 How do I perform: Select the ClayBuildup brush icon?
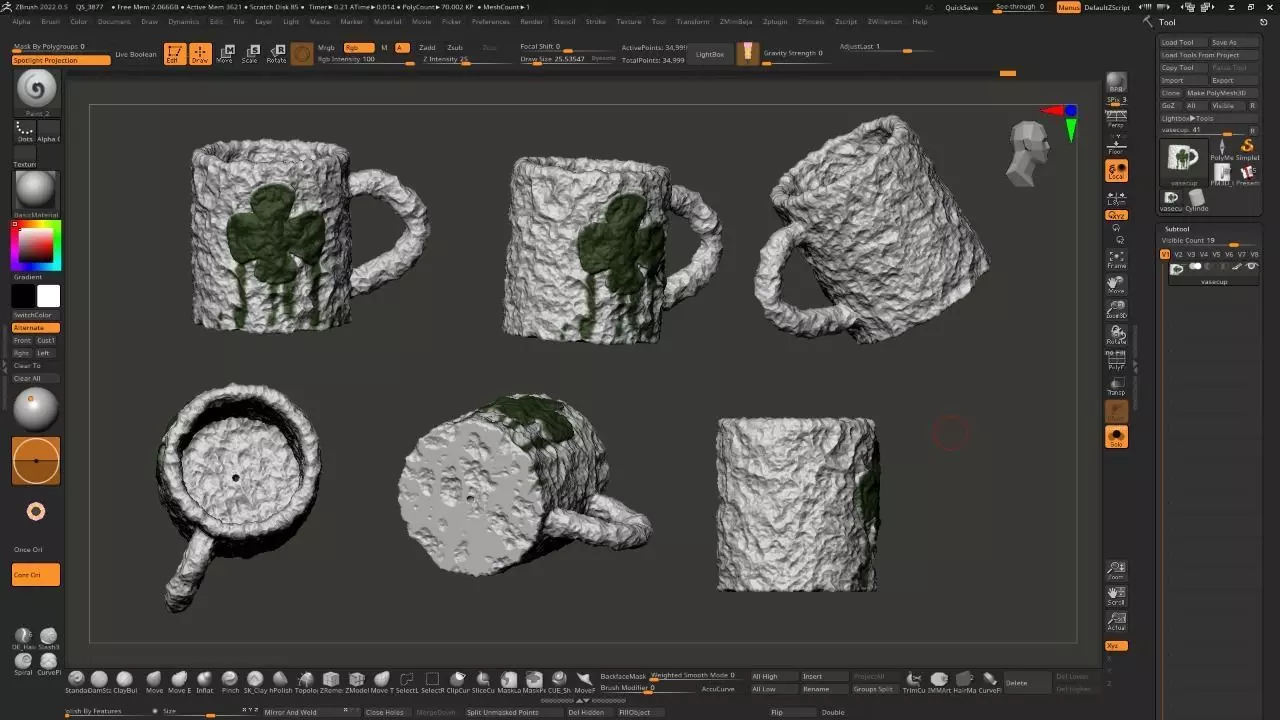tap(124, 681)
